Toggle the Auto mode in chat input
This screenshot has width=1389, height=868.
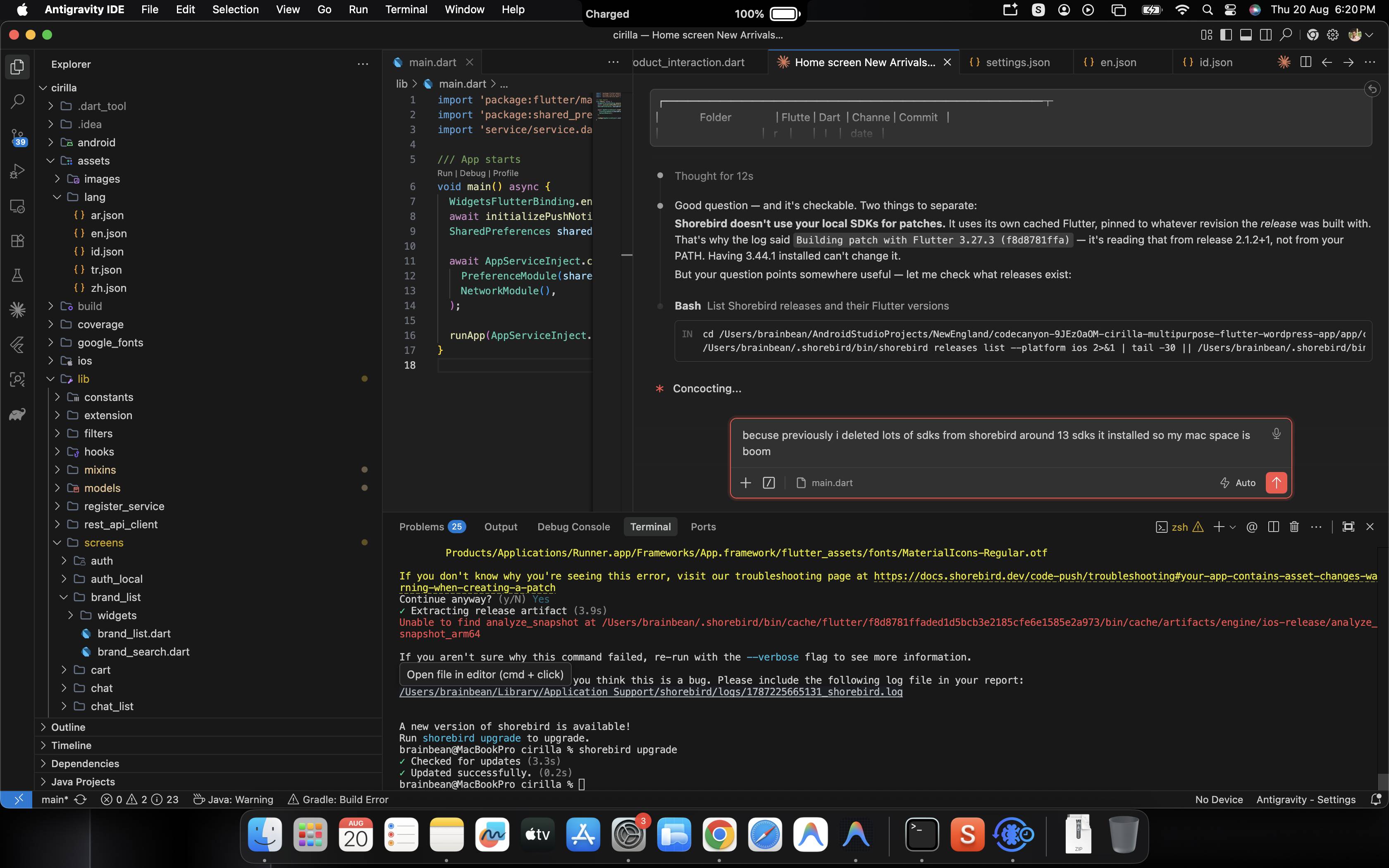pyautogui.click(x=1237, y=483)
